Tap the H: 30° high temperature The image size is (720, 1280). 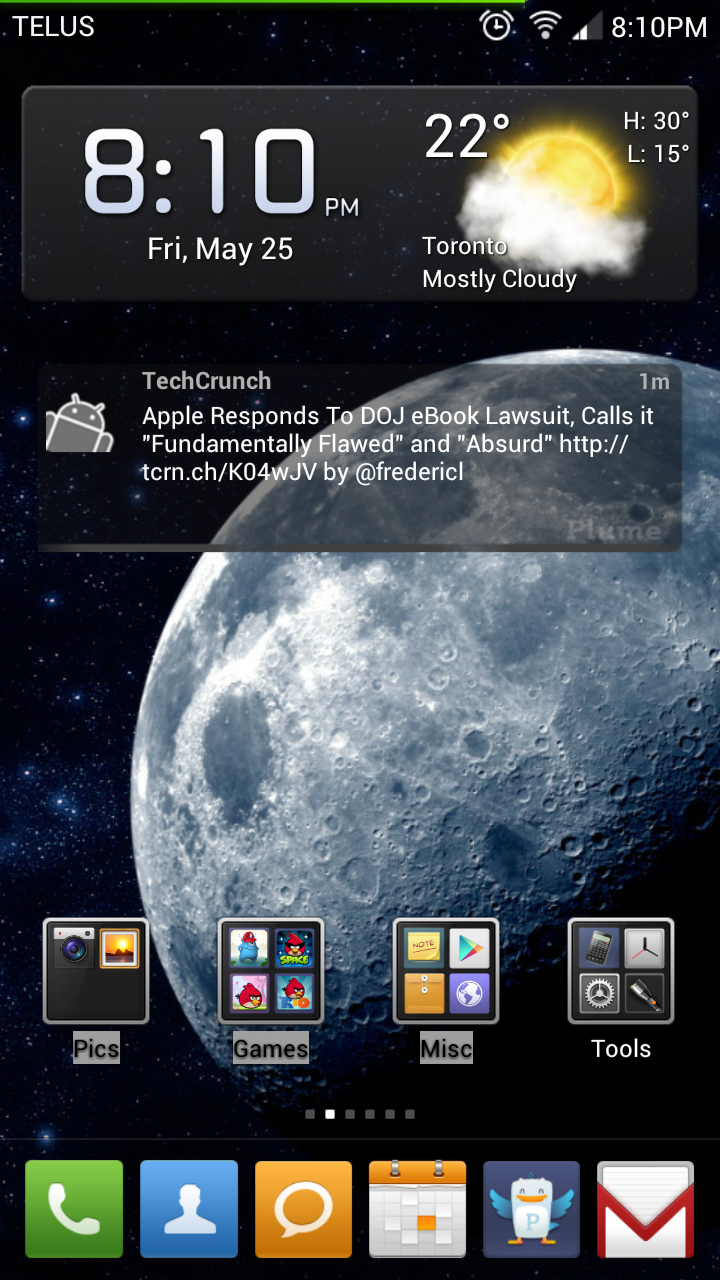pyautogui.click(x=657, y=121)
